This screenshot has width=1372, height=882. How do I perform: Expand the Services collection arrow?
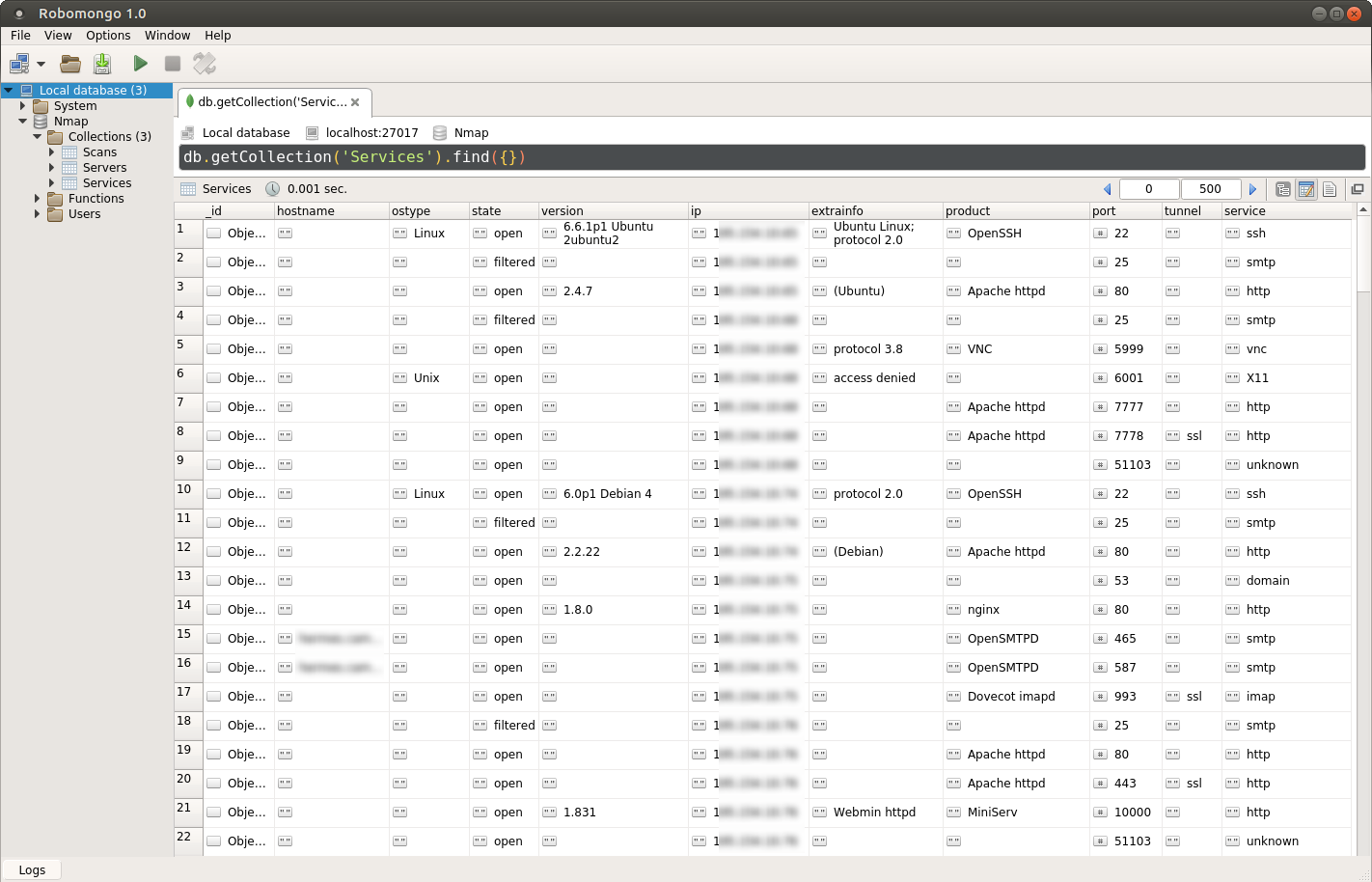coord(52,183)
